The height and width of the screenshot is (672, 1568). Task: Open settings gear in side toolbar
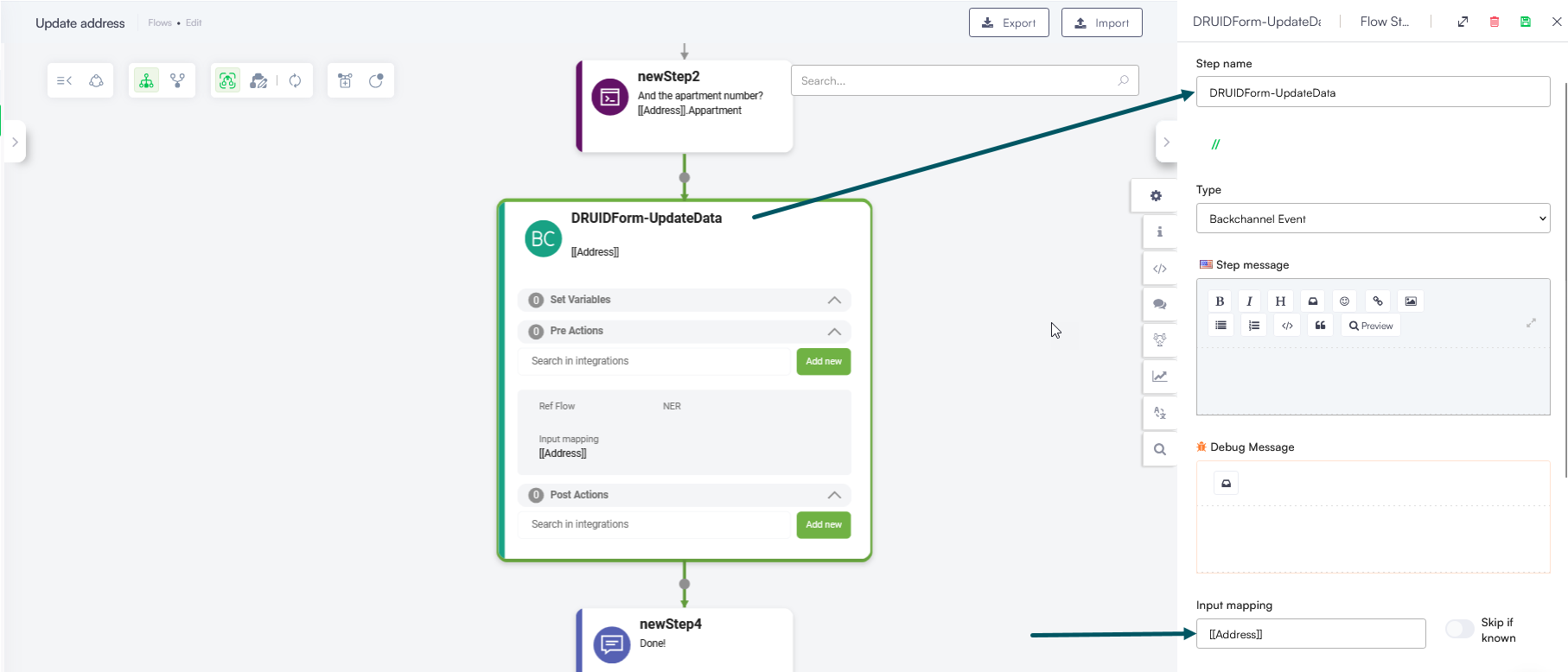(x=1157, y=196)
